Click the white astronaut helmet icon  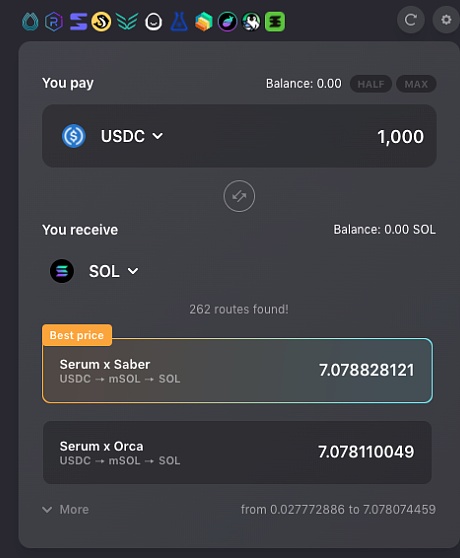coord(153,22)
